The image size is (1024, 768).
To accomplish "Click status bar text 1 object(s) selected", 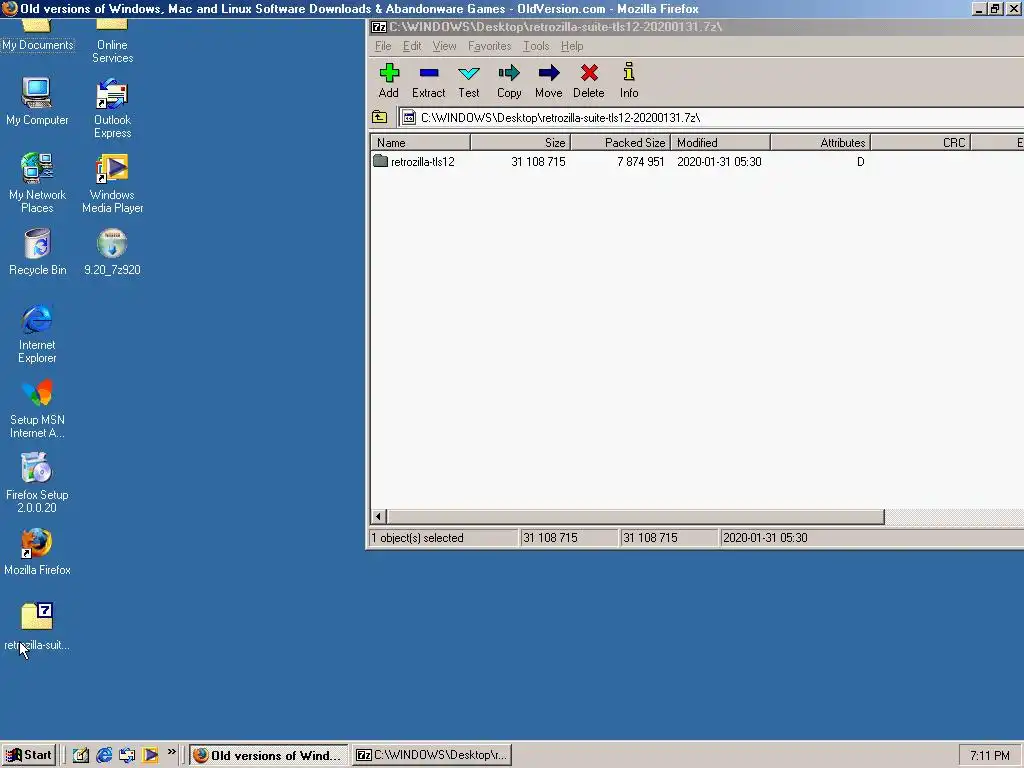I will pyautogui.click(x=417, y=538).
